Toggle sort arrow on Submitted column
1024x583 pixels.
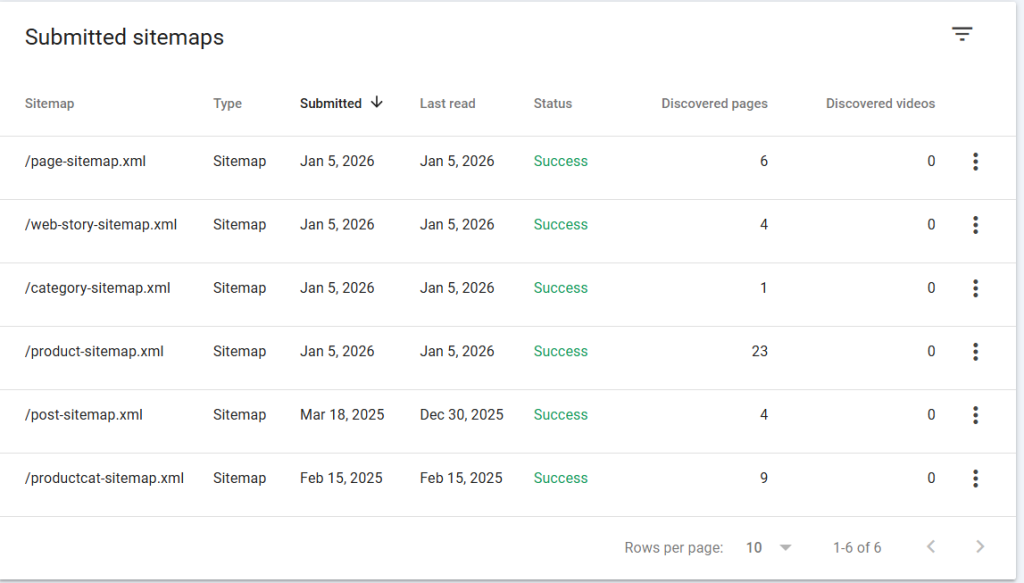tap(376, 102)
